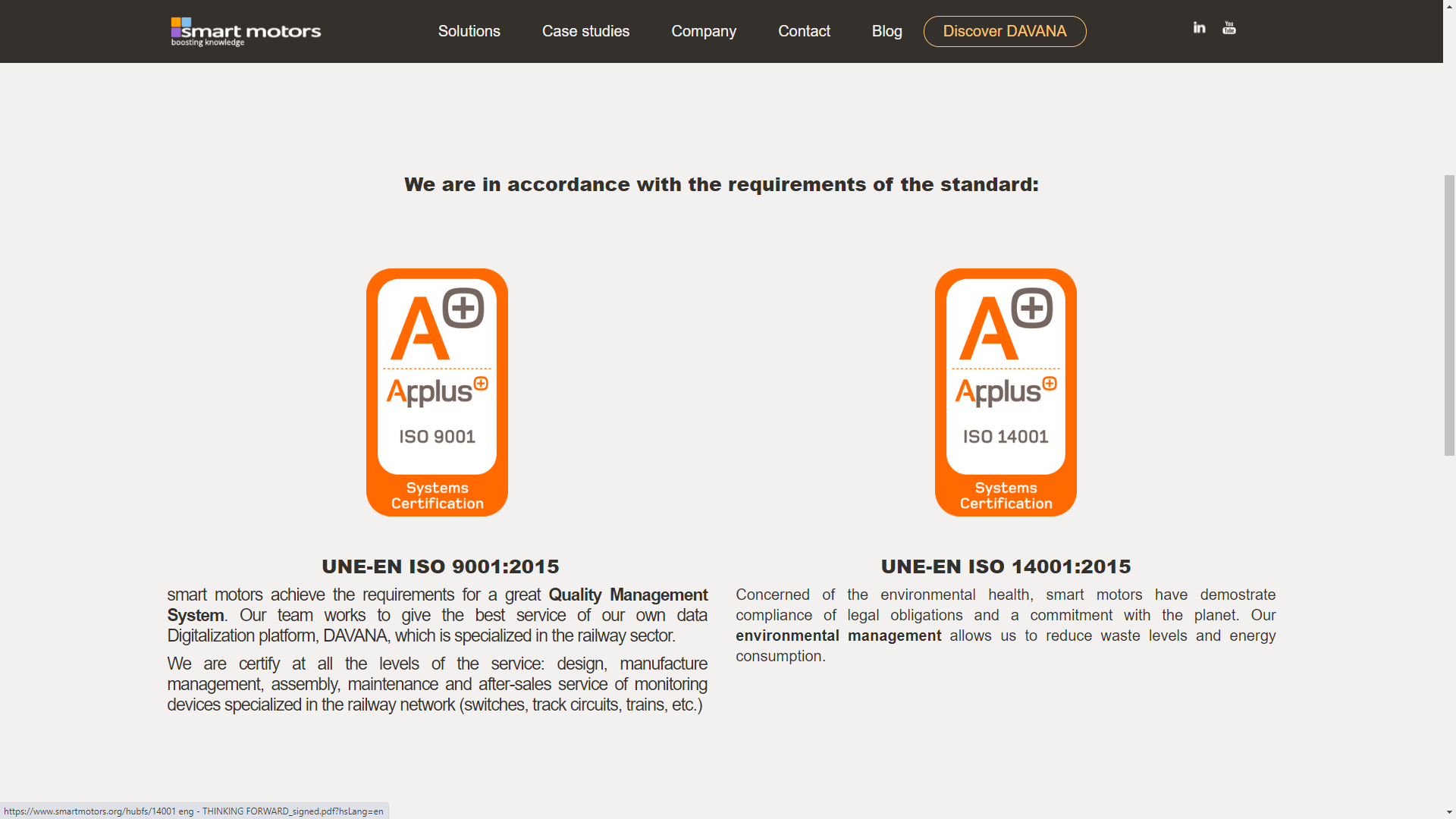This screenshot has height=819, width=1456.
Task: Open the Company dropdown menu
Action: click(x=703, y=31)
